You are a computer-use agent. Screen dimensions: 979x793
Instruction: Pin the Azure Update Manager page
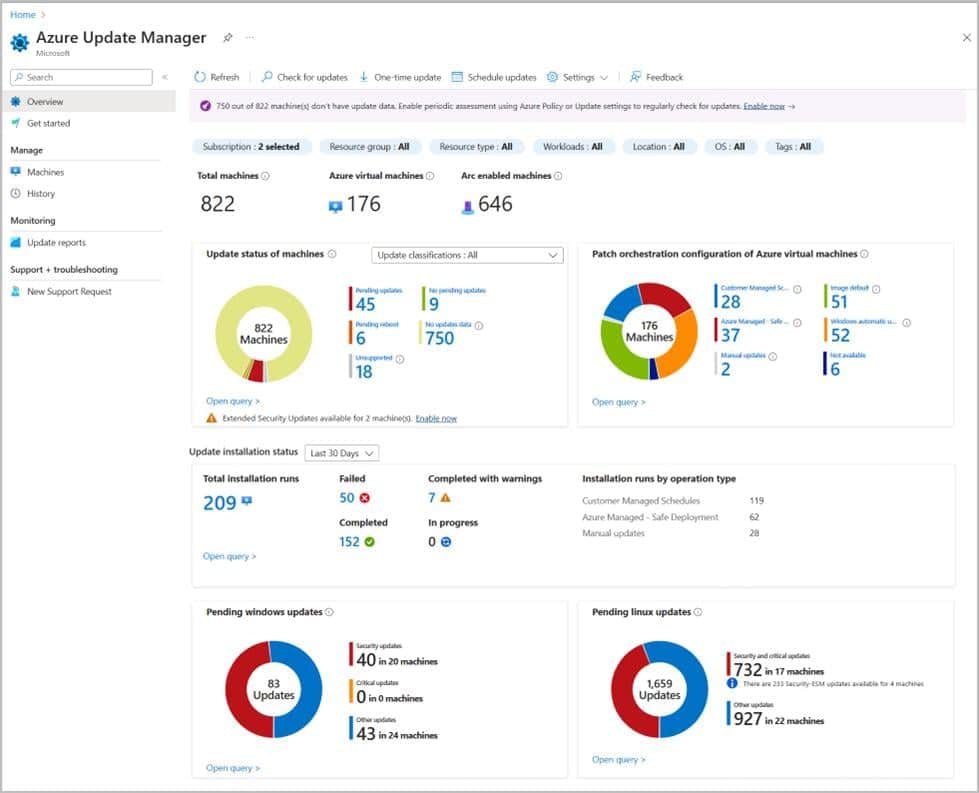225,37
